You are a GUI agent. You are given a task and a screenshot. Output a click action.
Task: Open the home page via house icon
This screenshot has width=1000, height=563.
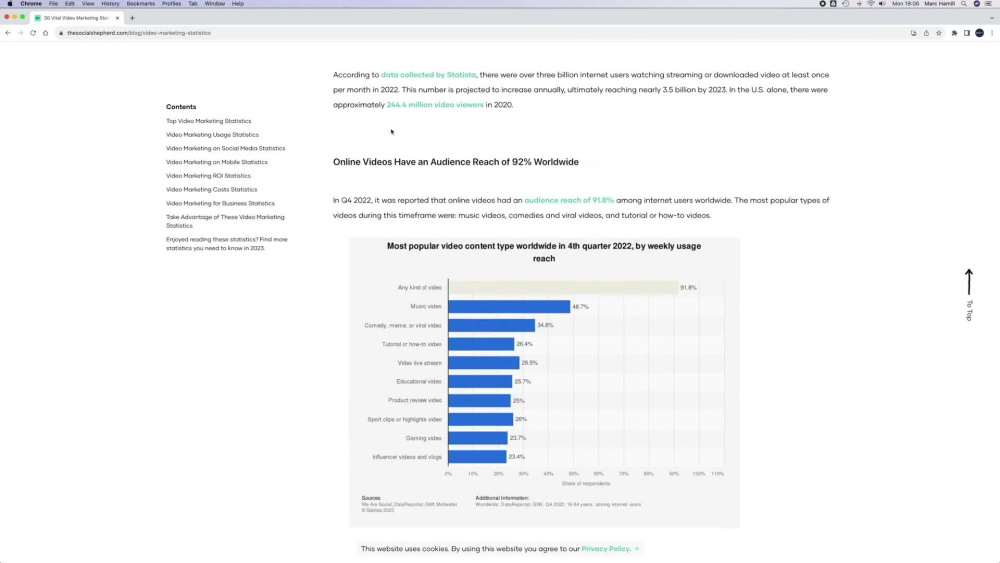pos(45,33)
